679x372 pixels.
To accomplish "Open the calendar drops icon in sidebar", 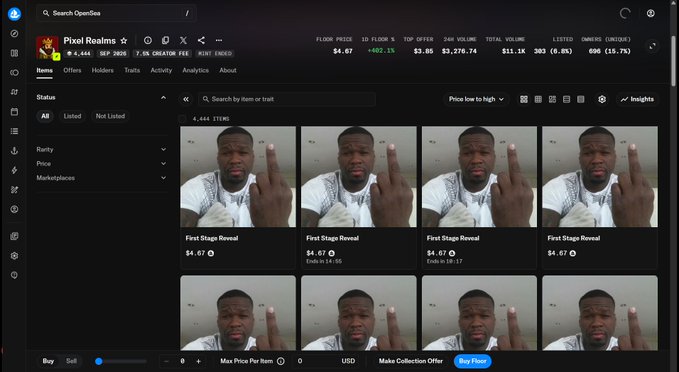I will click(x=14, y=112).
